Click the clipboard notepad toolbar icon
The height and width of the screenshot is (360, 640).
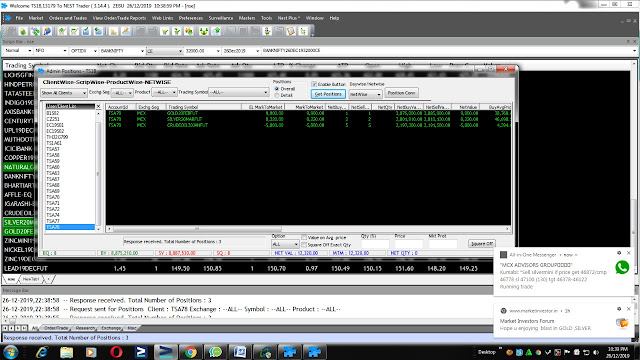(291, 31)
